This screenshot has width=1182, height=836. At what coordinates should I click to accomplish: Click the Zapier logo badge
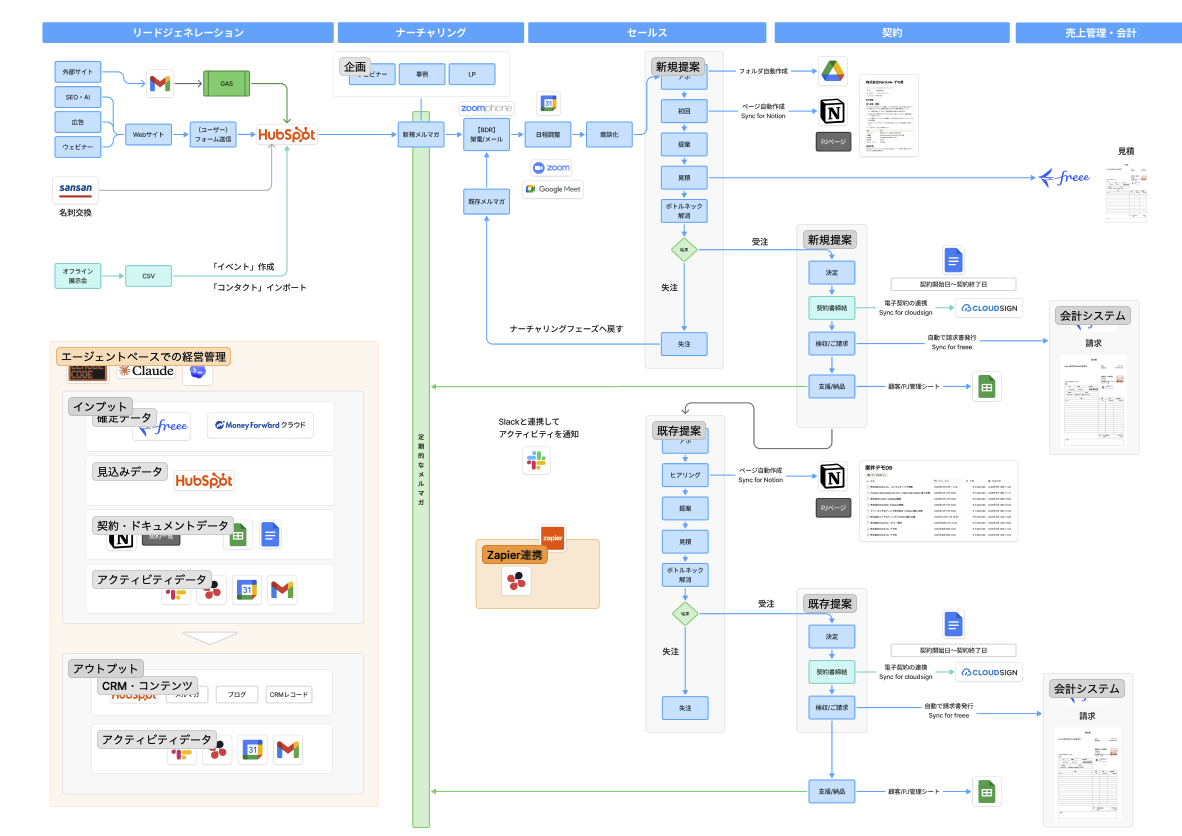(x=553, y=537)
